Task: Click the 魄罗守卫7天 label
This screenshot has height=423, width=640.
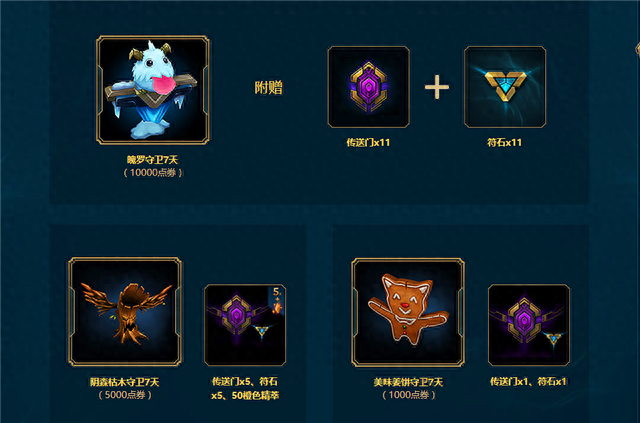Action: click(x=152, y=160)
